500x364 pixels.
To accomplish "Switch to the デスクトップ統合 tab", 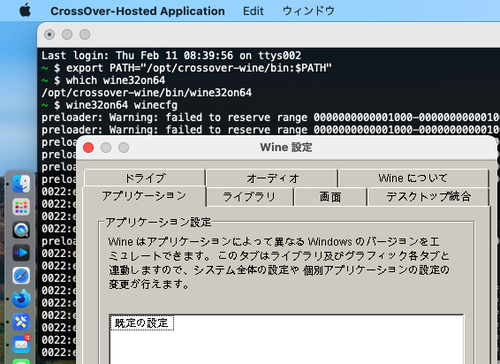I will point(428,197).
